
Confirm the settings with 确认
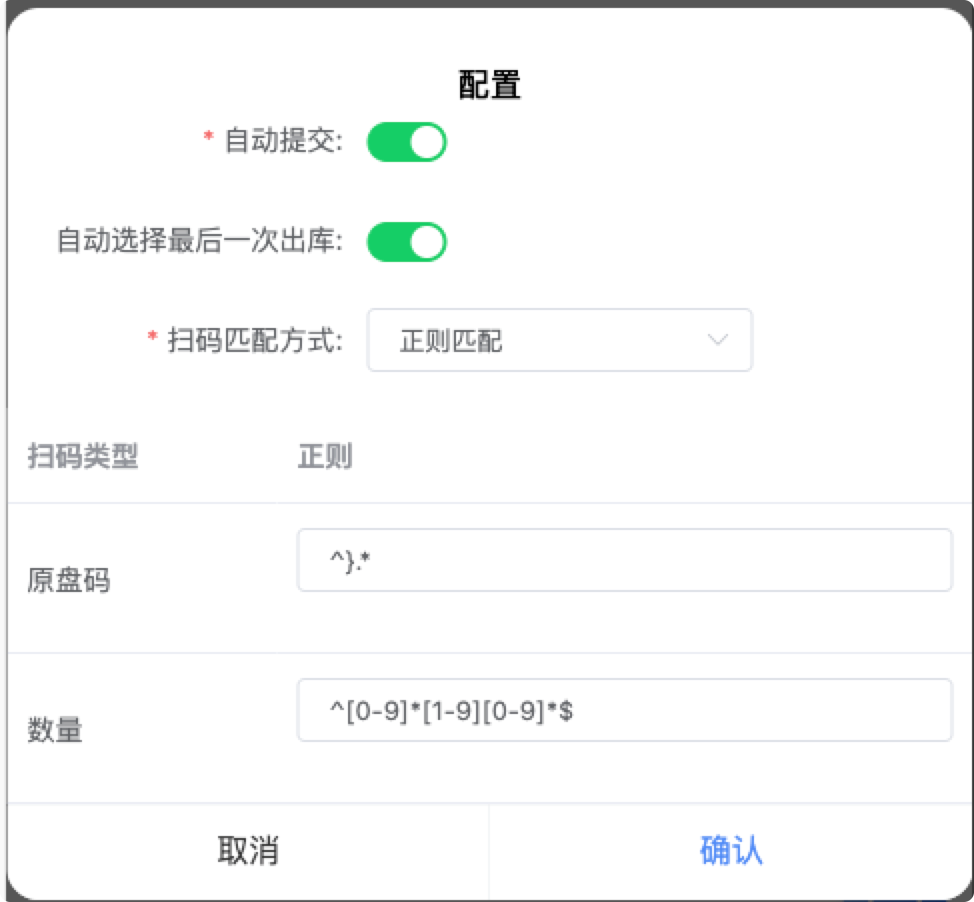(x=731, y=851)
